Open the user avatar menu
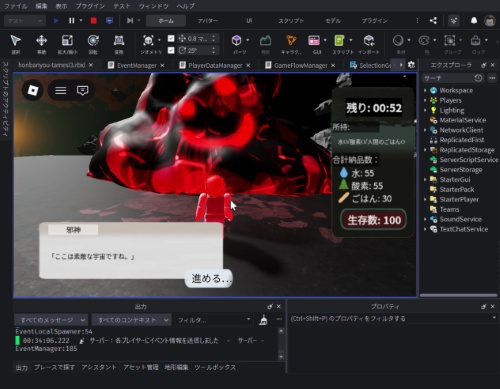 (490, 21)
